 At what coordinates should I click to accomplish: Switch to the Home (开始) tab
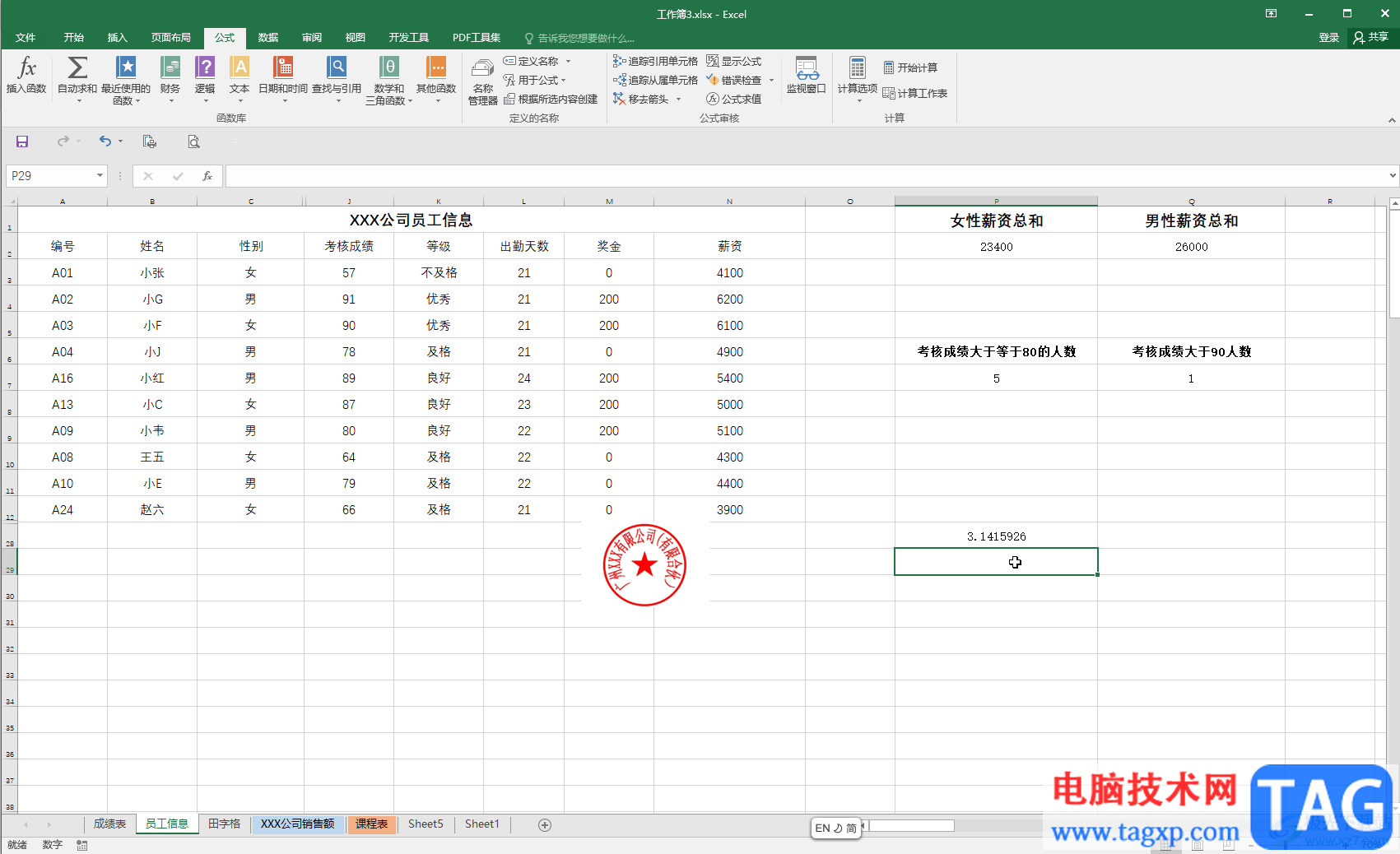tap(74, 38)
